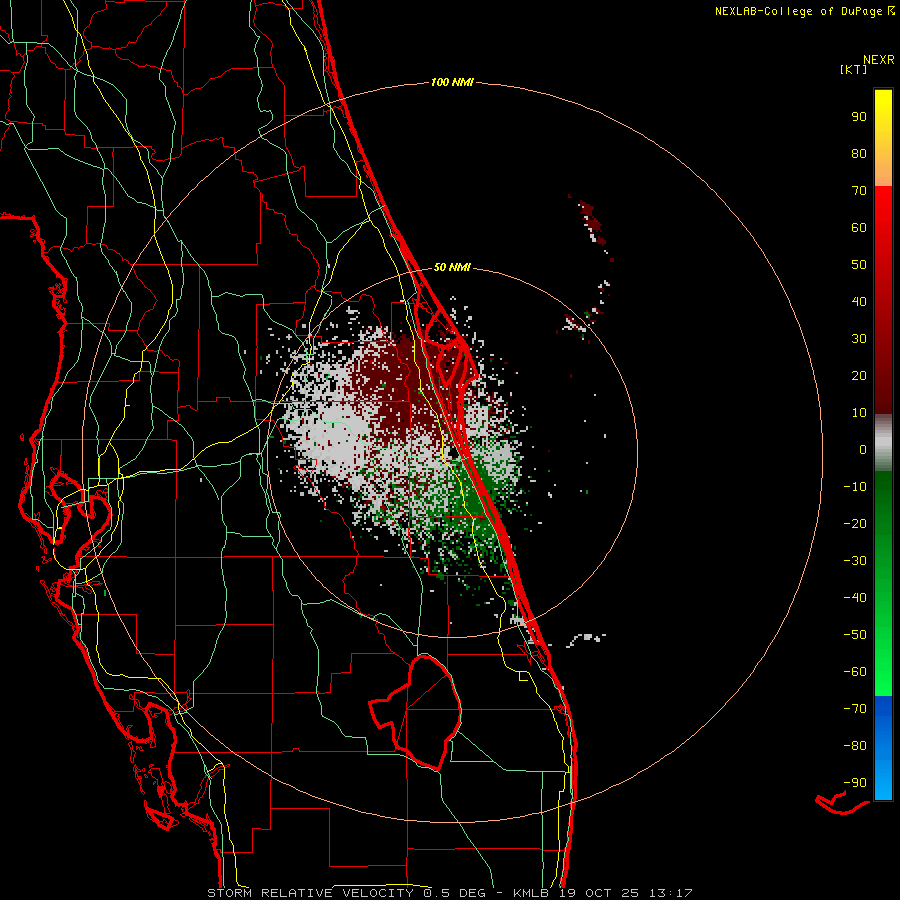The image size is (900, 900).
Task: Select the -90 value on velocity scale
Action: (x=855, y=783)
